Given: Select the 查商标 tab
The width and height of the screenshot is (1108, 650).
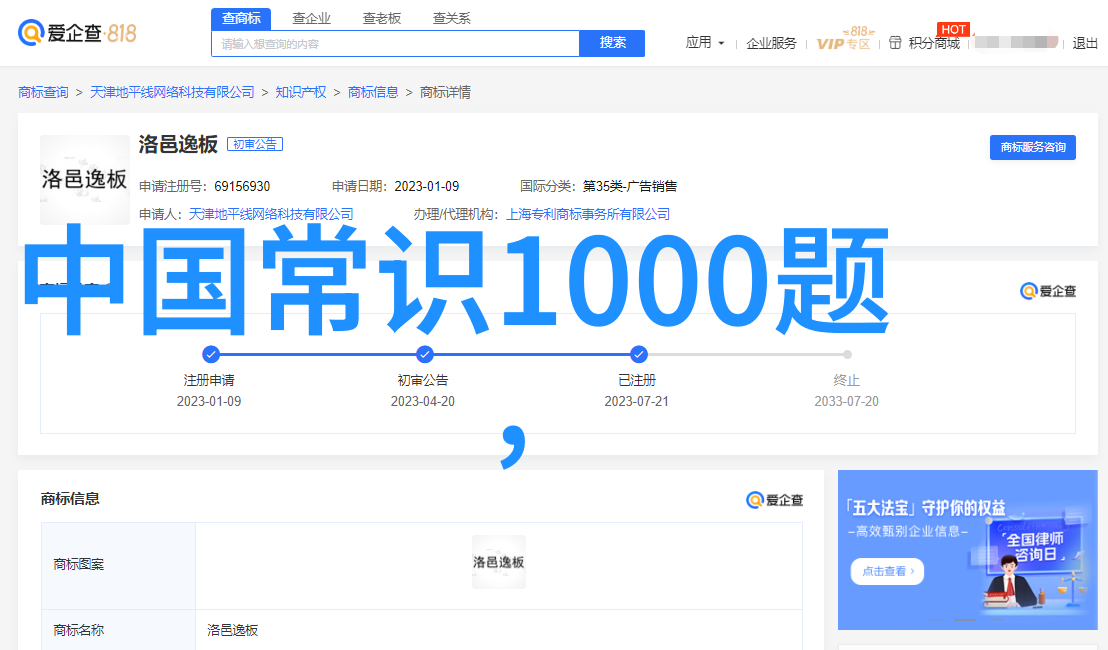Looking at the screenshot, I should [x=241, y=18].
